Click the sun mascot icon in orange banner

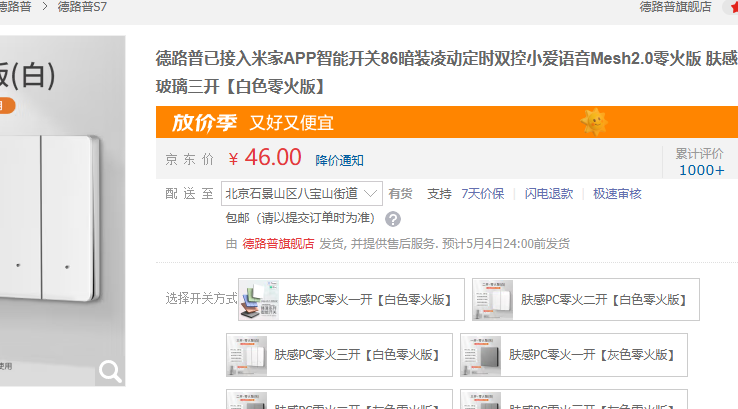(594, 122)
